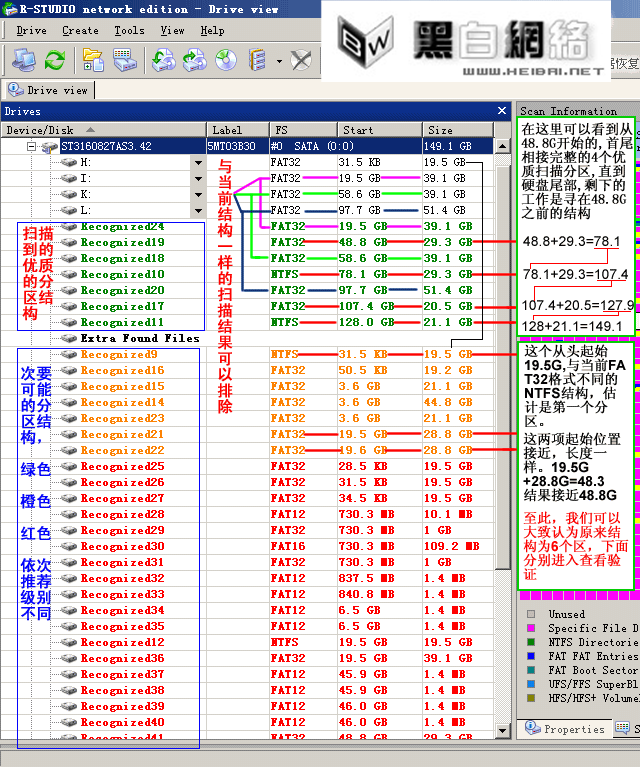Open the Create menu
This screenshot has width=640, height=768.
[80, 30]
